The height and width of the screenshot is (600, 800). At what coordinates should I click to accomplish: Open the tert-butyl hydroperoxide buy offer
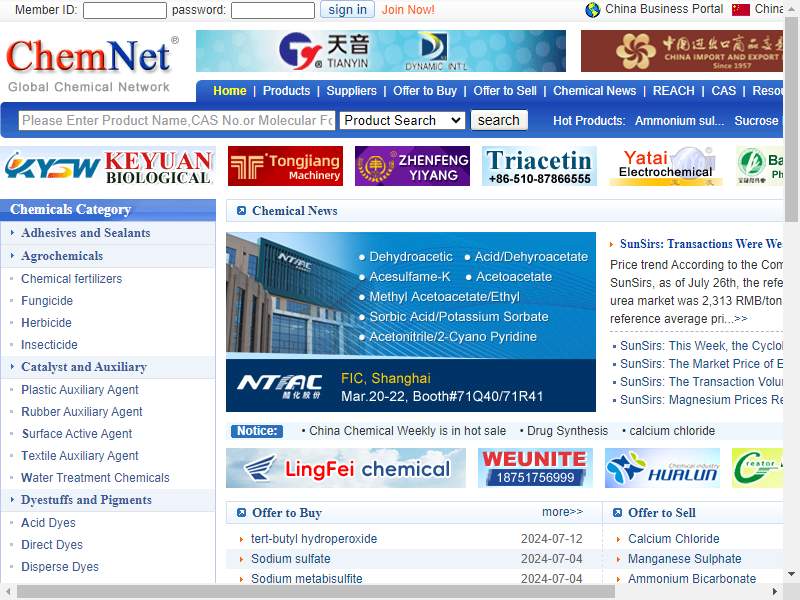(314, 539)
